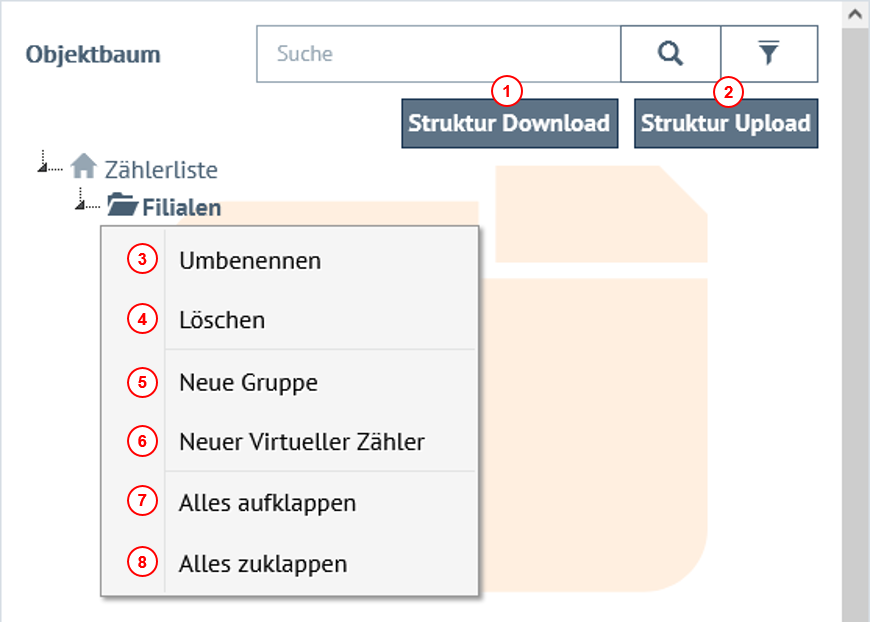870x622 pixels.
Task: Click the scrollbar up arrow
Action: (x=857, y=13)
